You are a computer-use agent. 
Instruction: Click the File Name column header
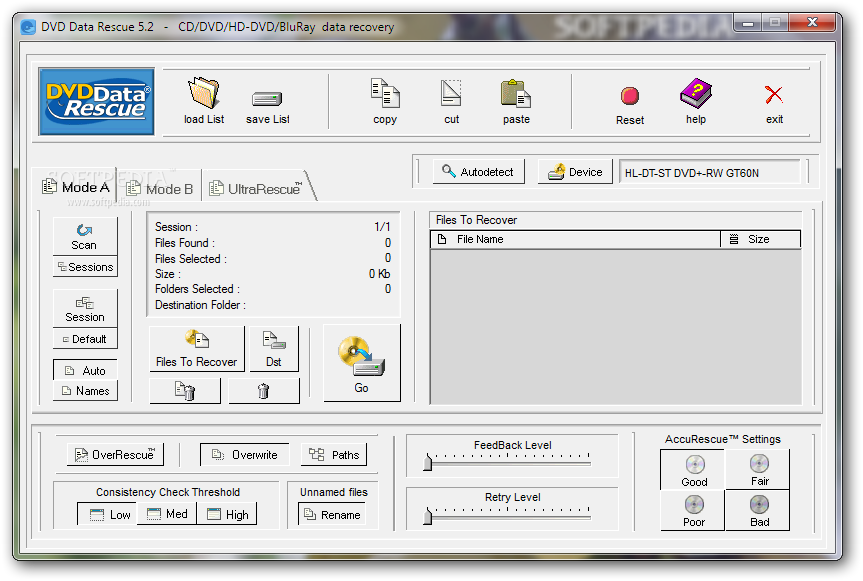point(575,239)
